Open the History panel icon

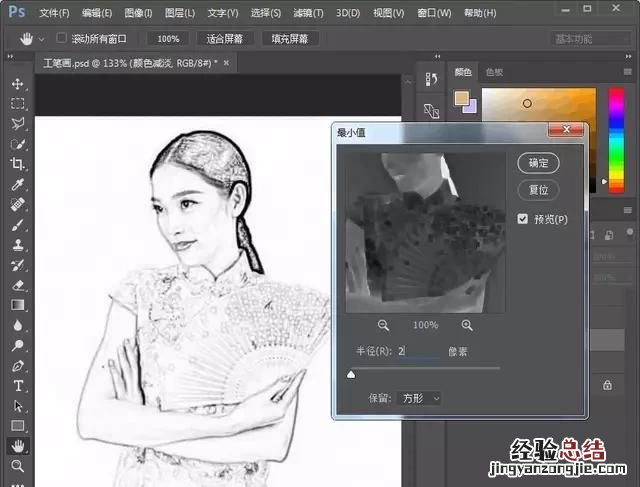(x=431, y=79)
